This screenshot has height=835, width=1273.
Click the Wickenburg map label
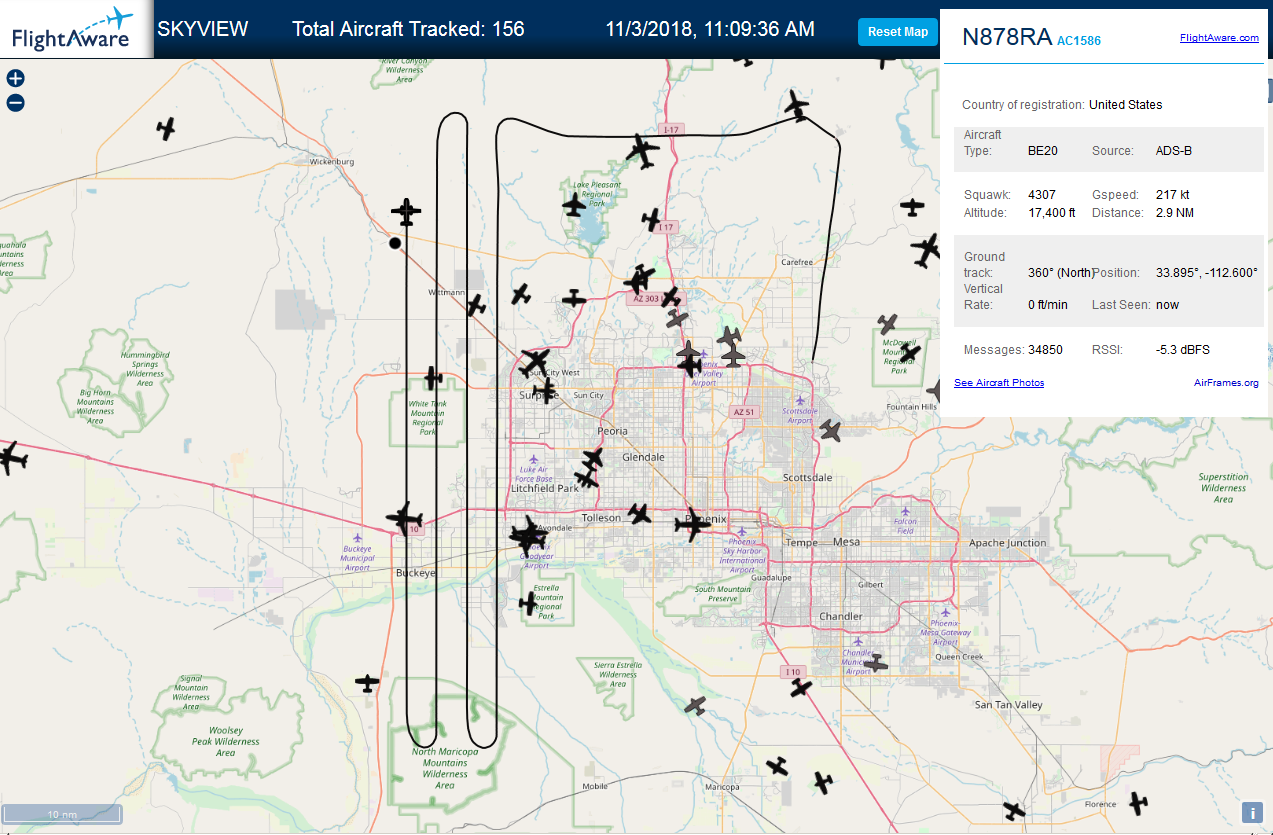click(334, 160)
